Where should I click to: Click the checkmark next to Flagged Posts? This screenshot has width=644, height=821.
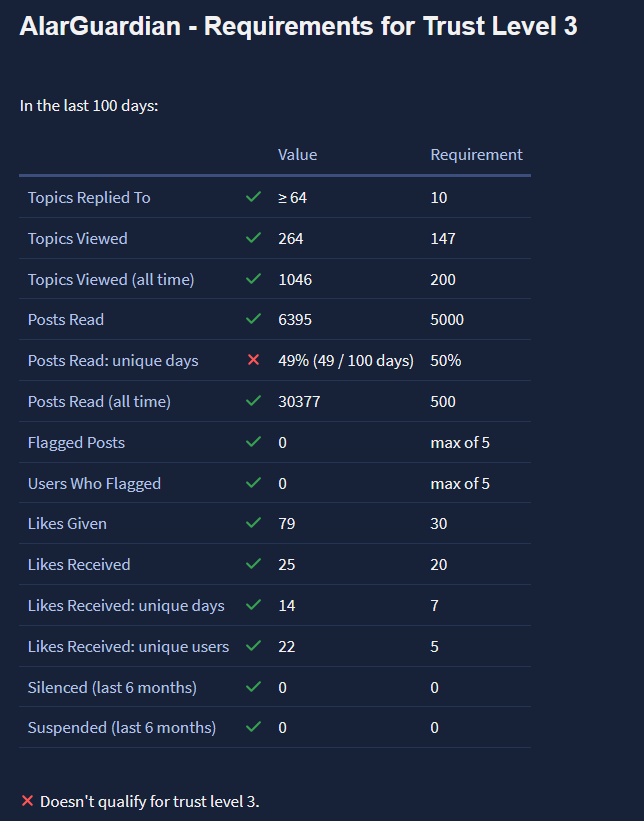(x=253, y=443)
